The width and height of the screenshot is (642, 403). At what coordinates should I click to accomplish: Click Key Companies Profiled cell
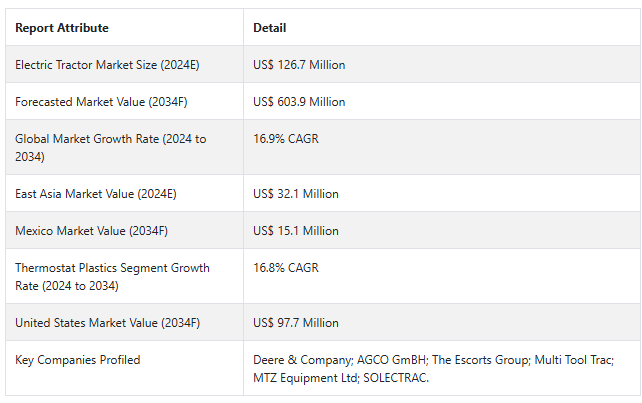(78, 360)
